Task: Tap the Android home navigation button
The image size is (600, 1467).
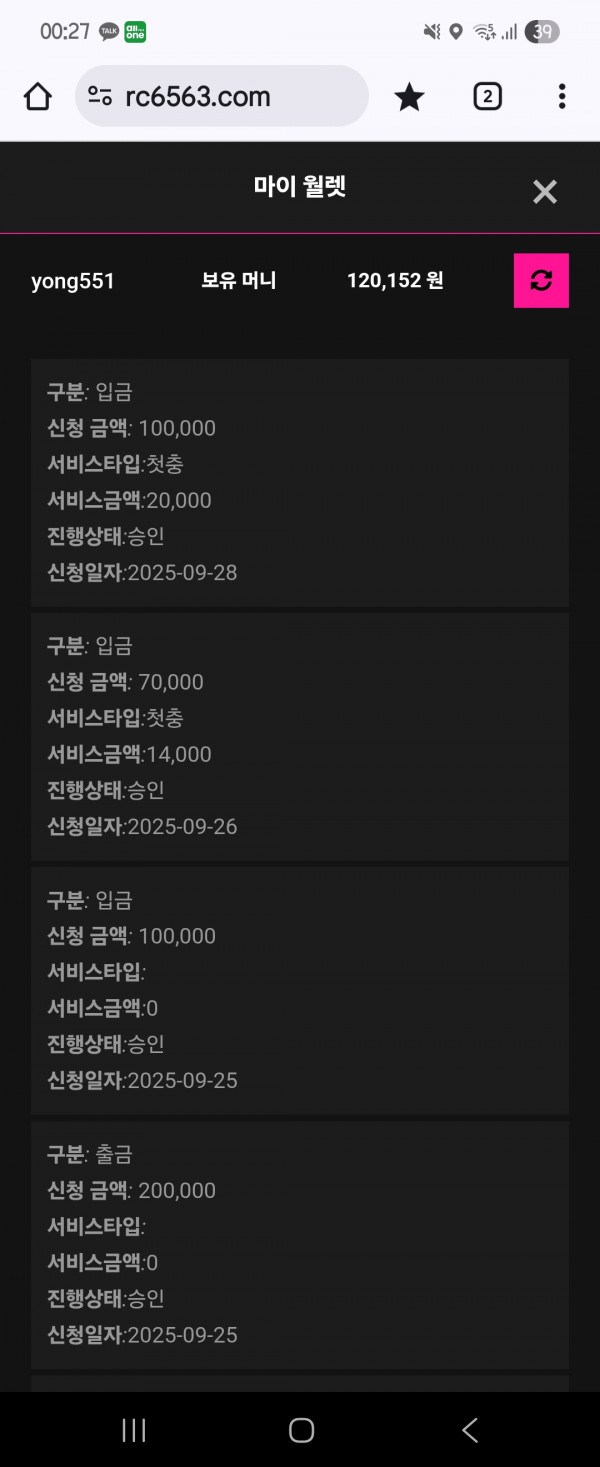Action: coord(301,1430)
